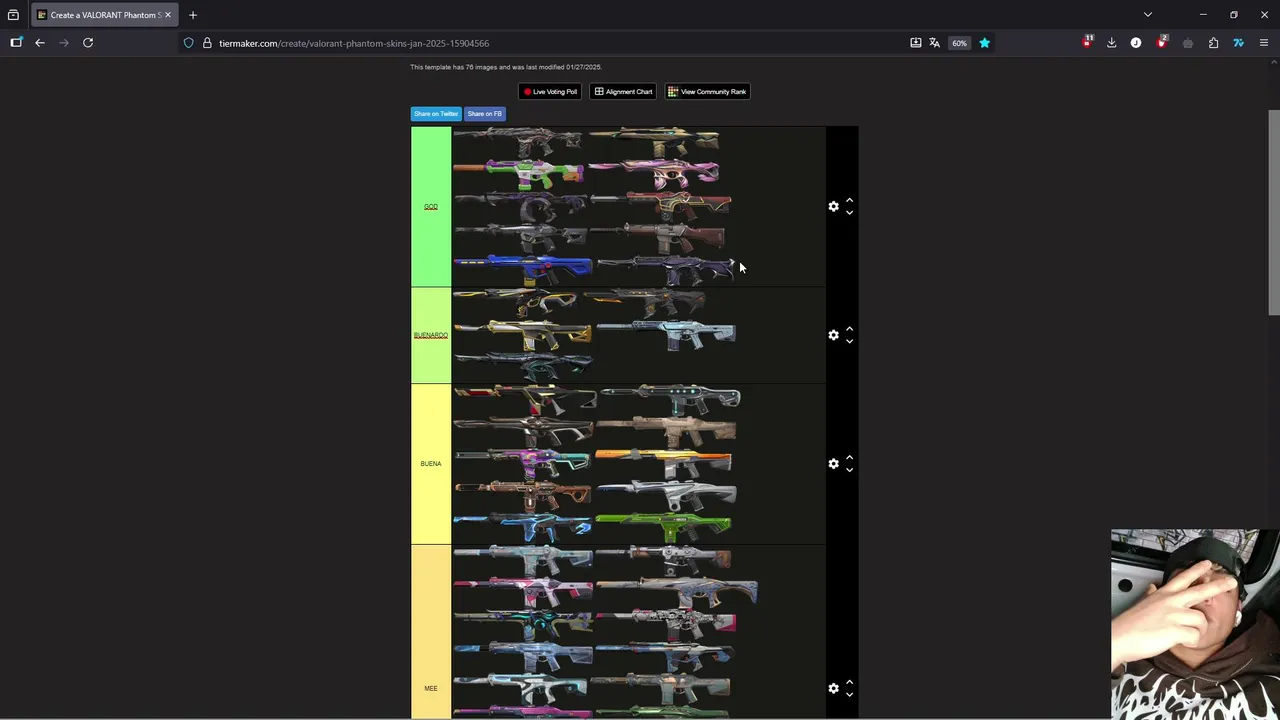This screenshot has height=720, width=1280.
Task: Click the Live Voting Poll button
Action: tap(550, 91)
